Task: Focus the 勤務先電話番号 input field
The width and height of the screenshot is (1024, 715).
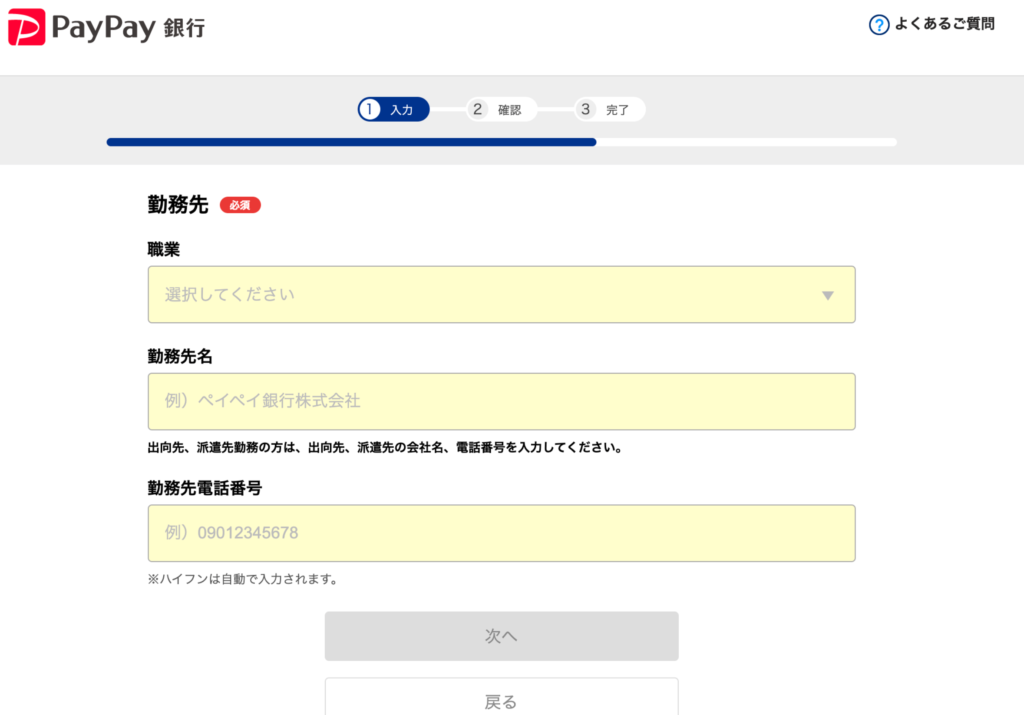Action: 501,533
